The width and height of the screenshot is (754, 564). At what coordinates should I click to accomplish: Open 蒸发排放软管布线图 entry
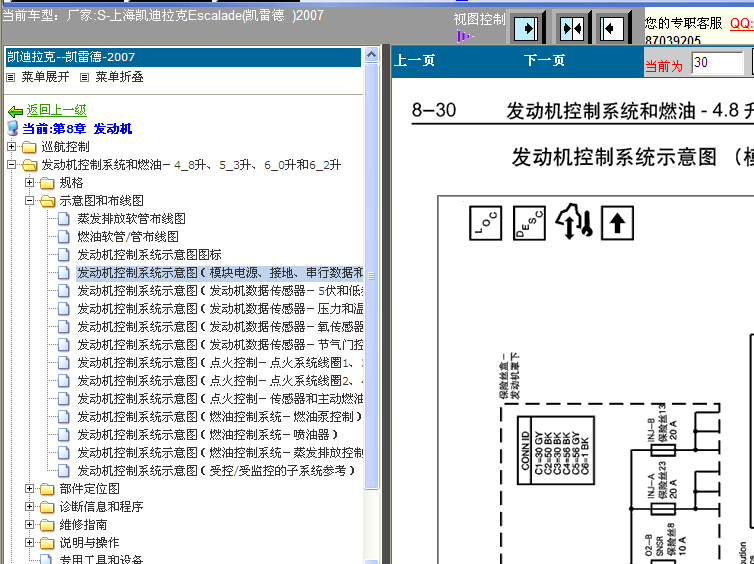pos(131,219)
